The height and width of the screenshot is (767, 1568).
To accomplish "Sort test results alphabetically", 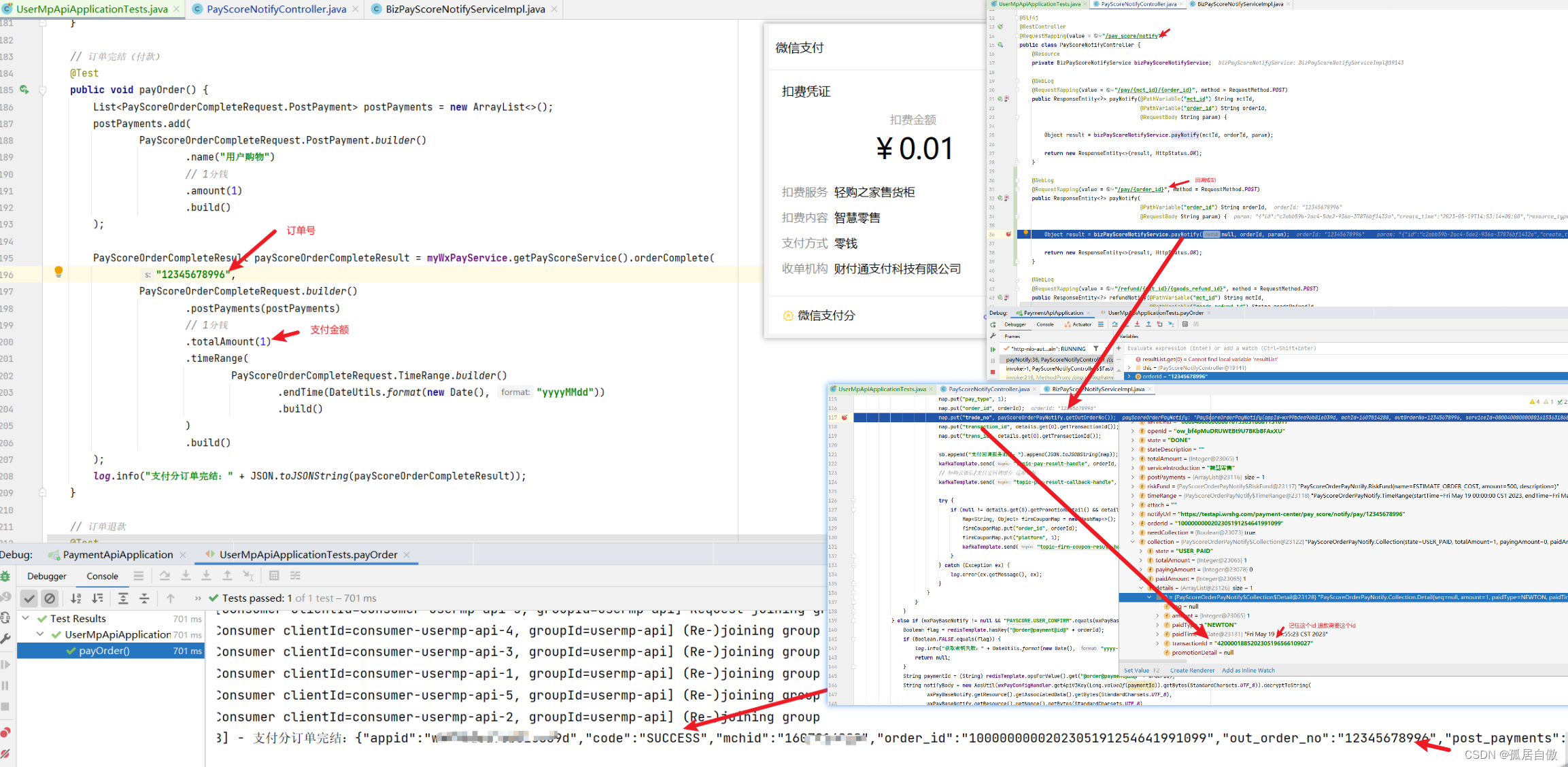I will 76,598.
